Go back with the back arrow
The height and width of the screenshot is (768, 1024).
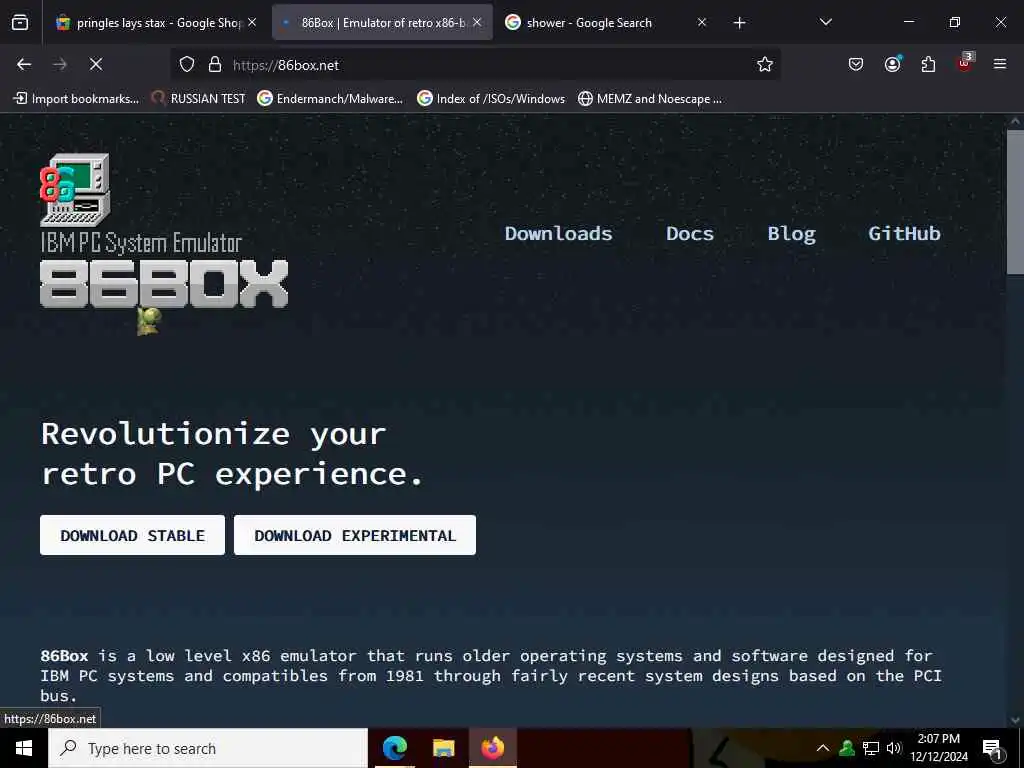[x=24, y=64]
